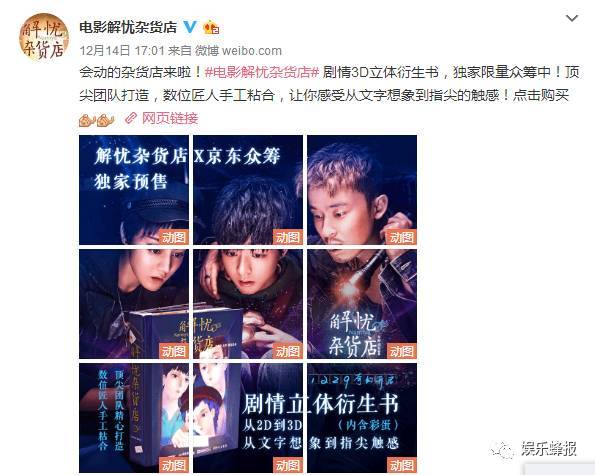Click the second pointing-hand emoji
The width and height of the screenshot is (595, 475).
(105, 120)
